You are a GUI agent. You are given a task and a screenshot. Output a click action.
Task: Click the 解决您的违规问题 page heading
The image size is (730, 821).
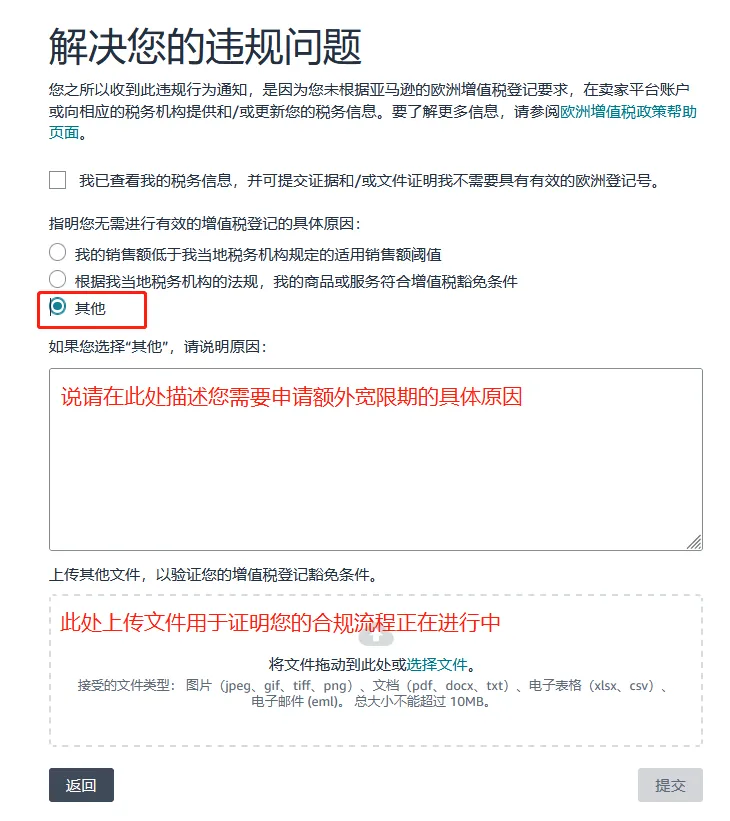(x=205, y=47)
